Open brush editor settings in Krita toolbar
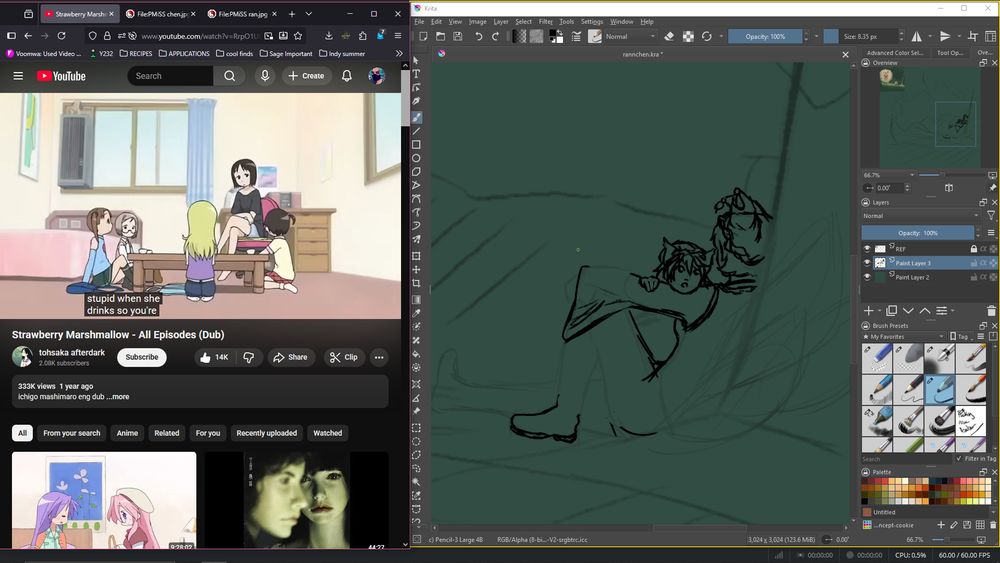 click(x=576, y=36)
